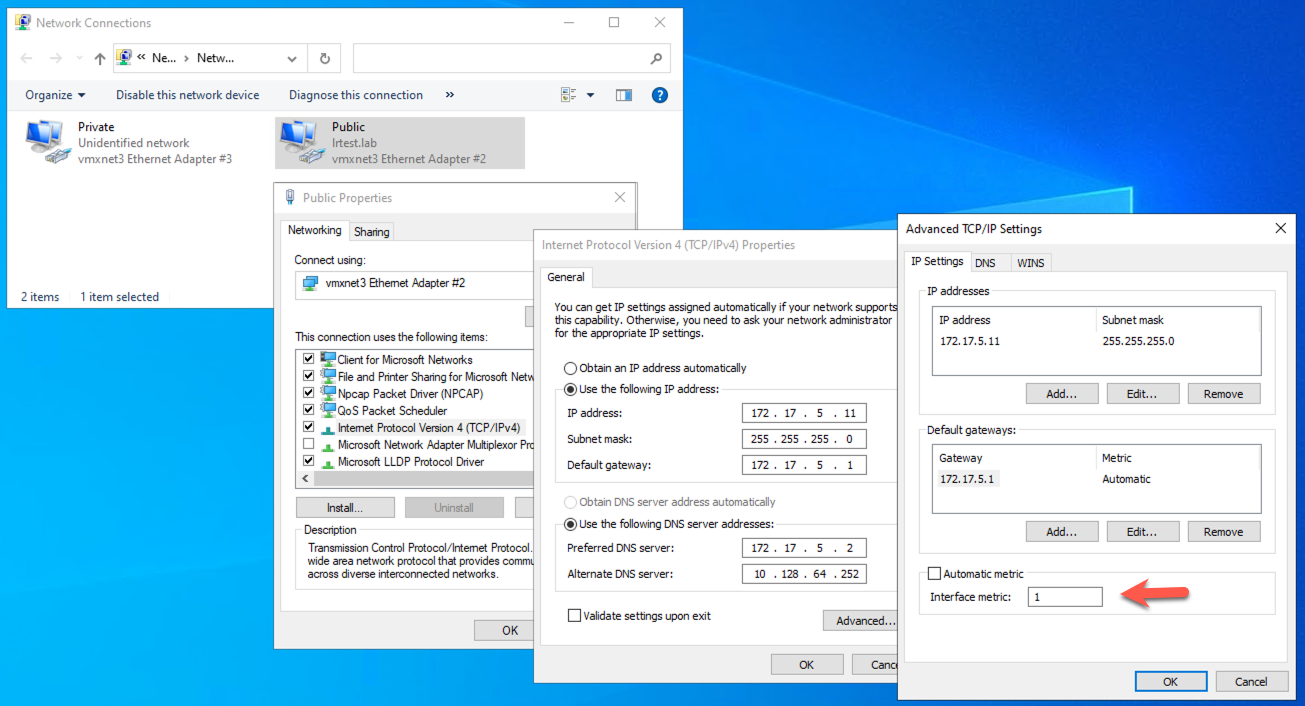Click Diagnose this connection
1305x706 pixels.
click(x=356, y=95)
